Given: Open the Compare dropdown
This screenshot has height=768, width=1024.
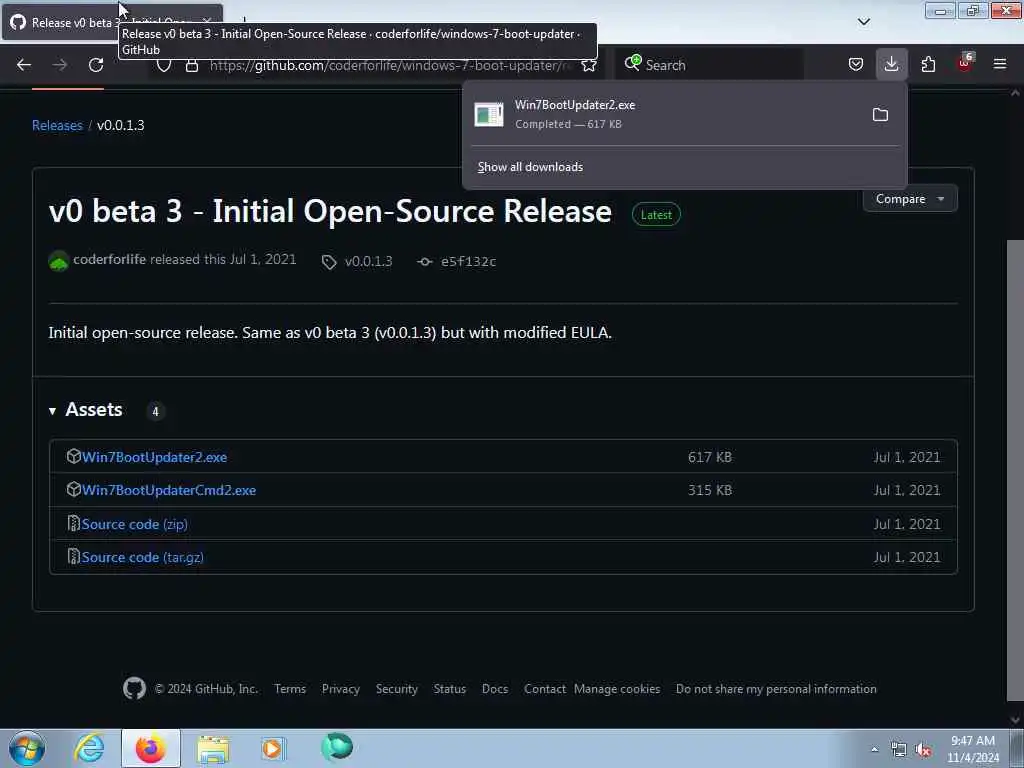Looking at the screenshot, I should 910,199.
